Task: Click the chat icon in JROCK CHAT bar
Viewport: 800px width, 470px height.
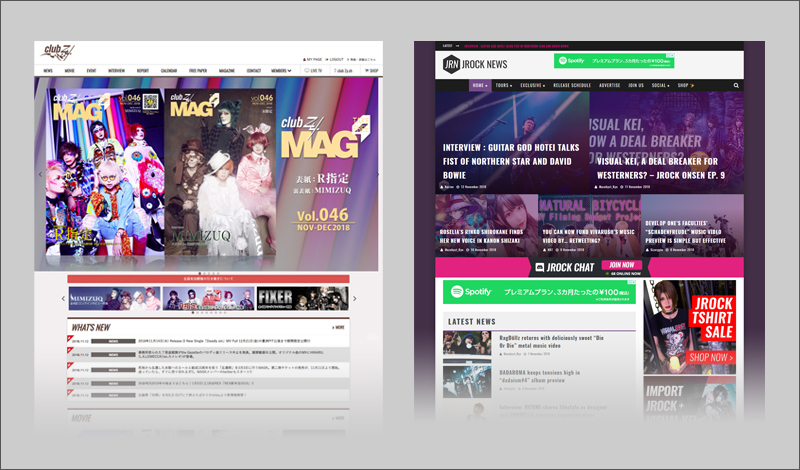Action: click(540, 267)
